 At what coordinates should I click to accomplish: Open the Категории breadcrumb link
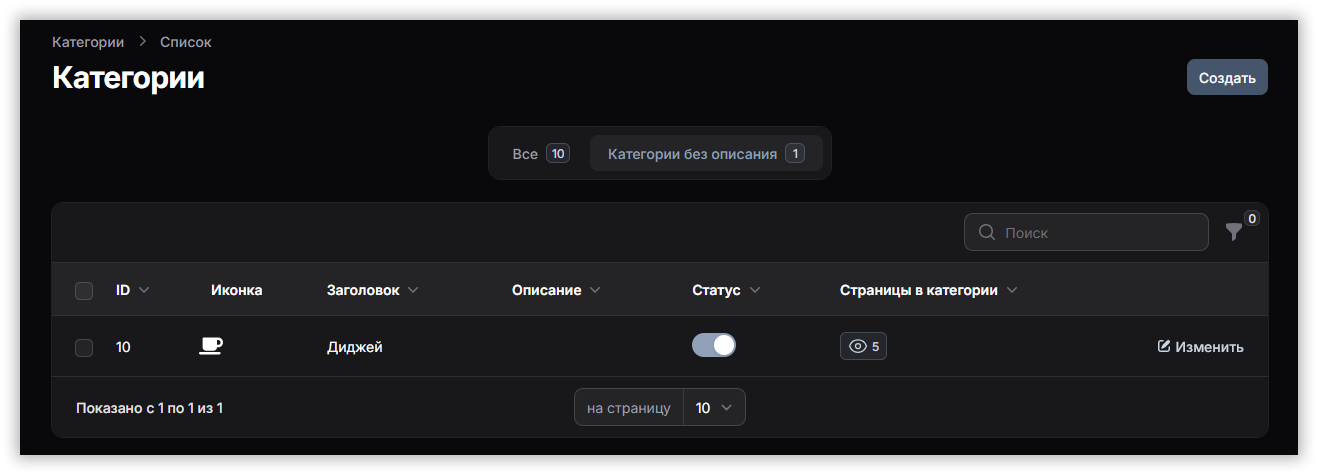pos(88,42)
